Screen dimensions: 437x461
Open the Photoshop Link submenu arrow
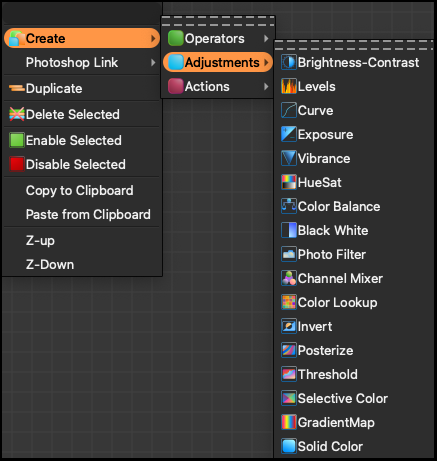tap(153, 62)
